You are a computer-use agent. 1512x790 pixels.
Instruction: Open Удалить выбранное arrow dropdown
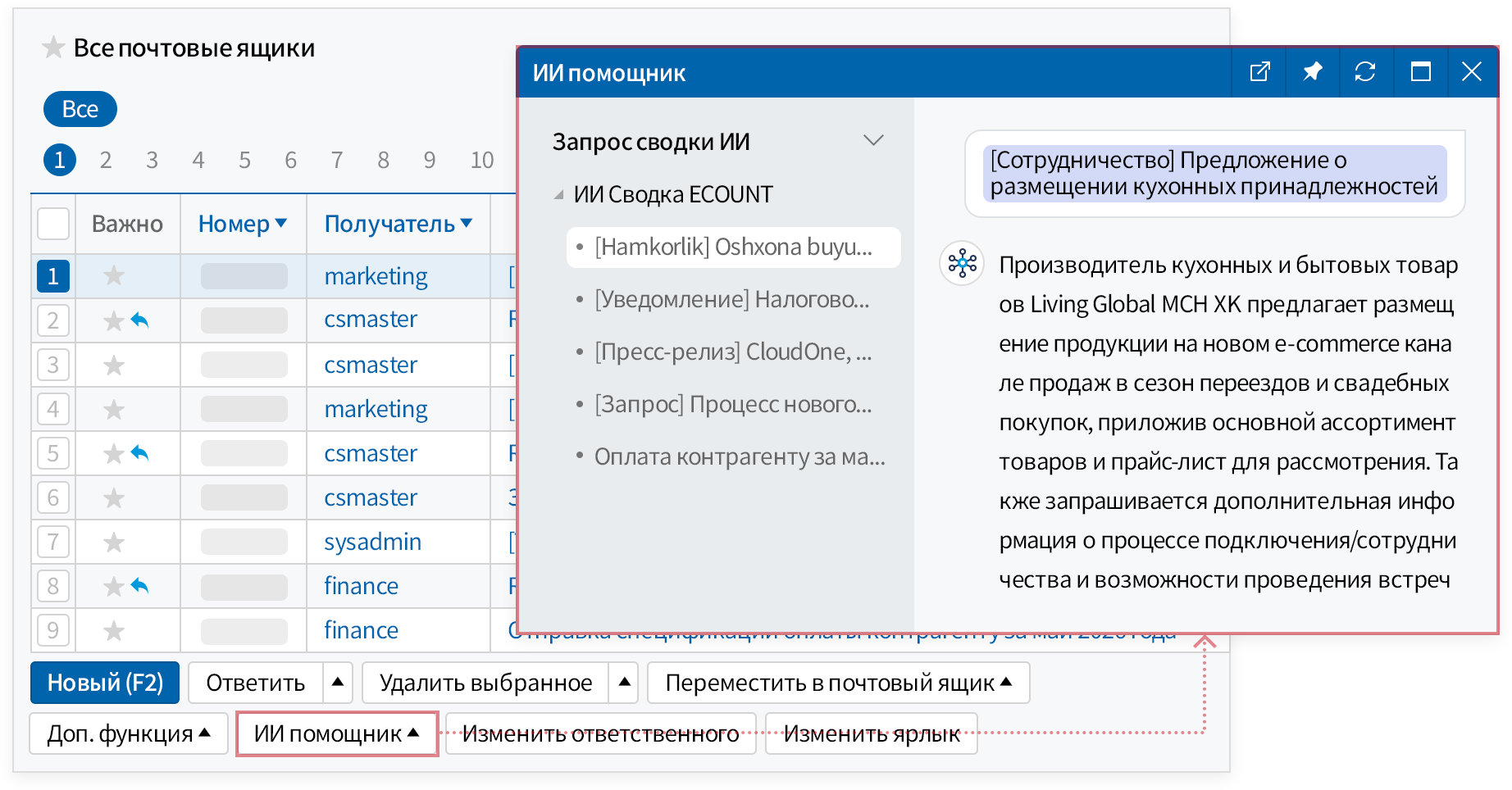coord(624,683)
